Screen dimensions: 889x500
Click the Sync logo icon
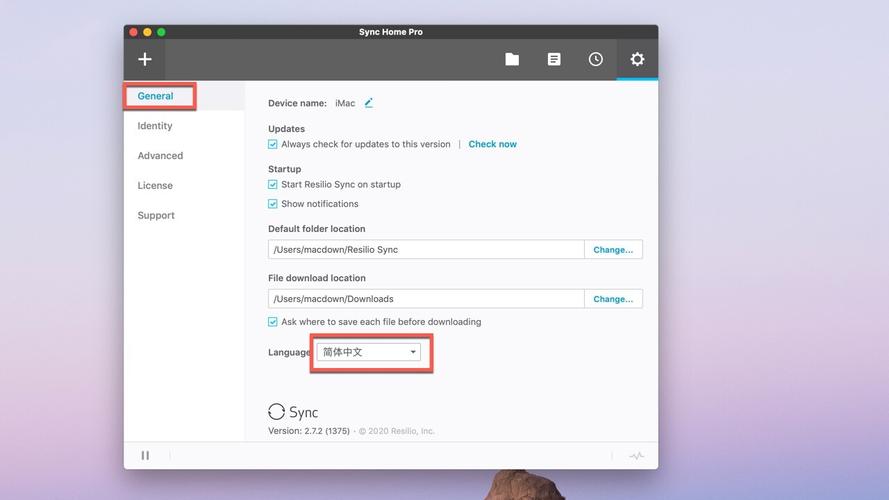click(x=276, y=412)
